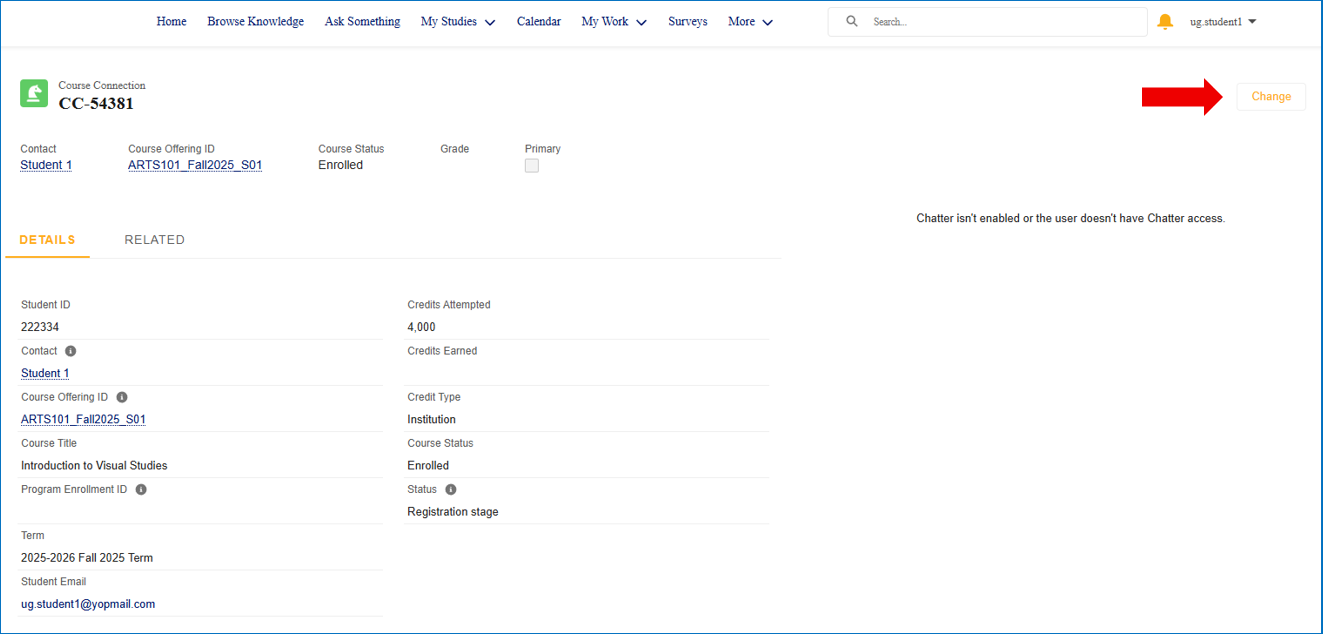Screen dimensions: 1323x634
Task: Click the info icon next to Course Offering ID
Action: pos(121,396)
